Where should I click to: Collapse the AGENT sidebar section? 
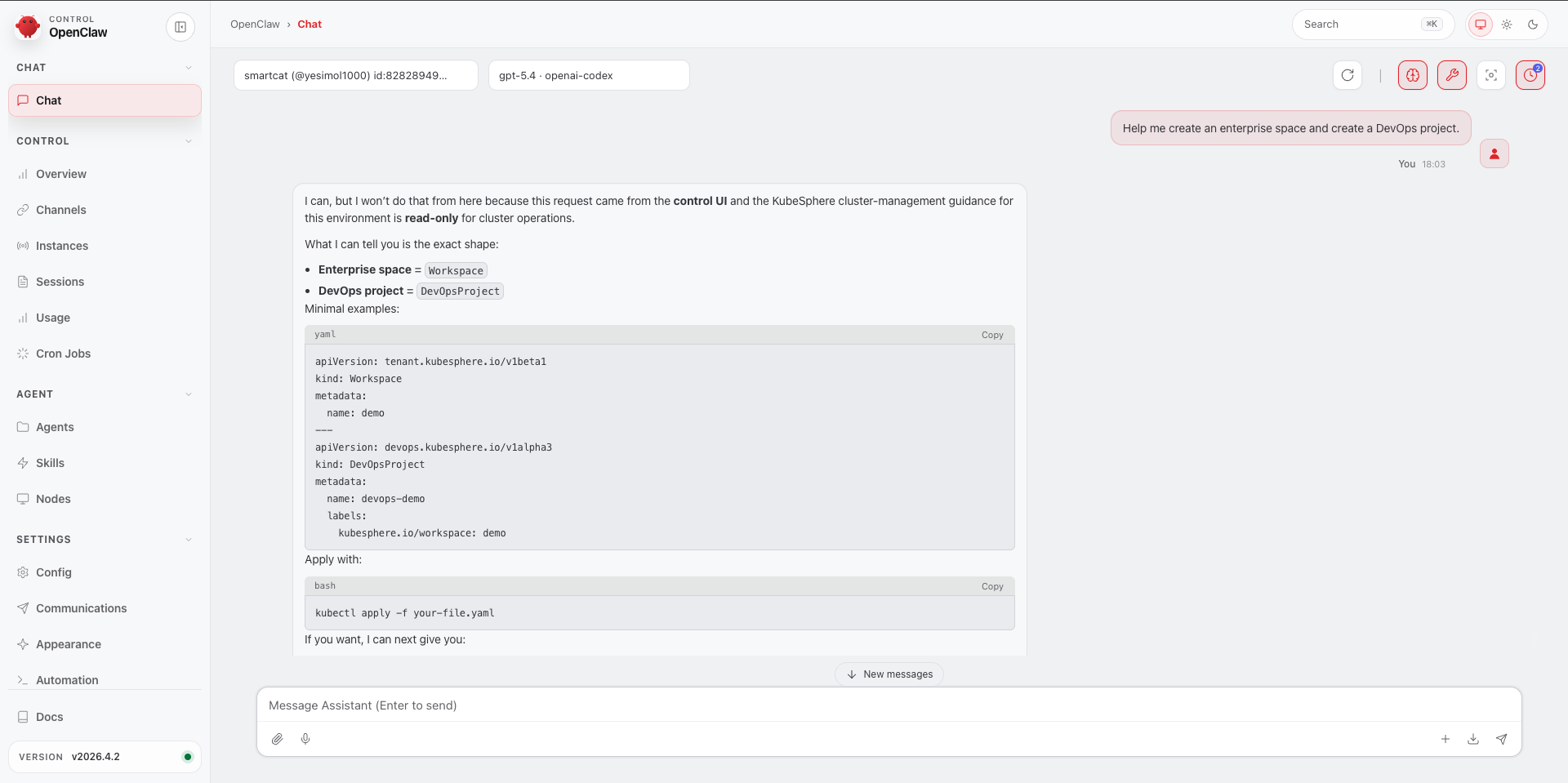coord(189,394)
